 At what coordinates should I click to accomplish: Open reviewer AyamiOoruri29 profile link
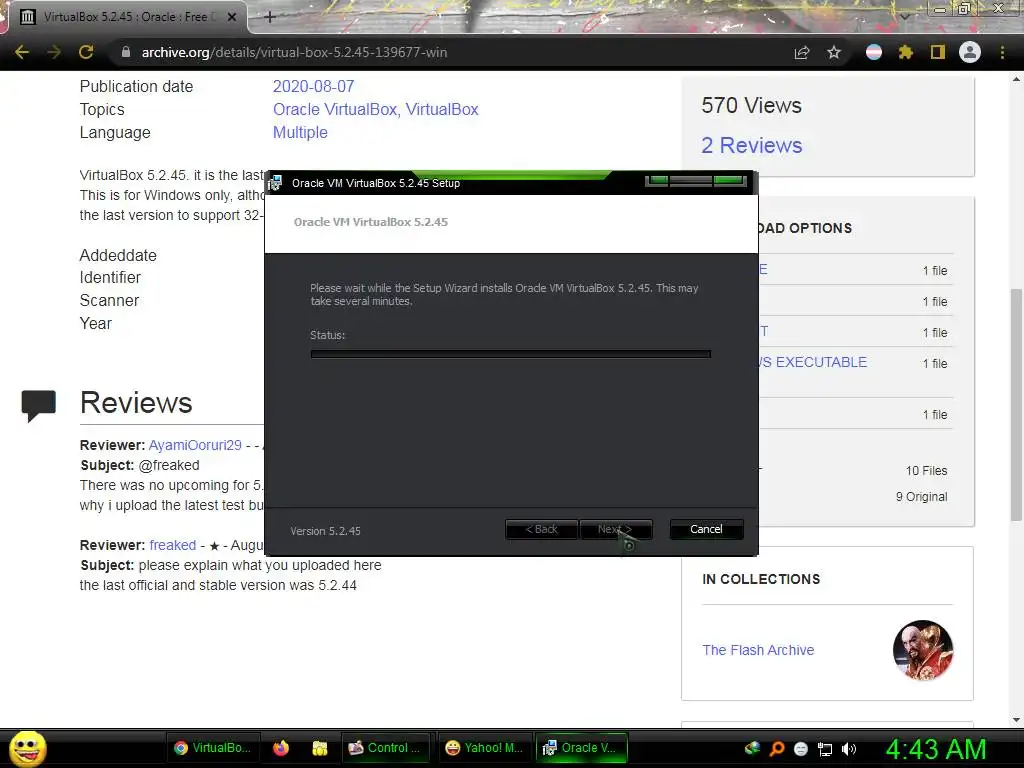click(x=195, y=445)
